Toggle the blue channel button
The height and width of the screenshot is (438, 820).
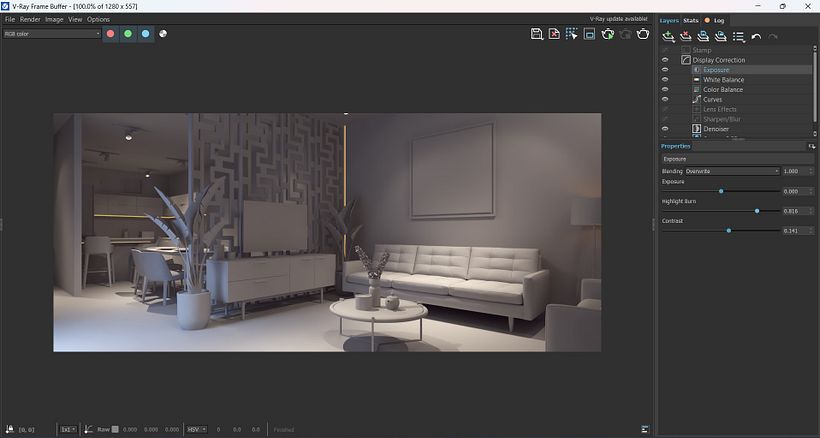145,33
